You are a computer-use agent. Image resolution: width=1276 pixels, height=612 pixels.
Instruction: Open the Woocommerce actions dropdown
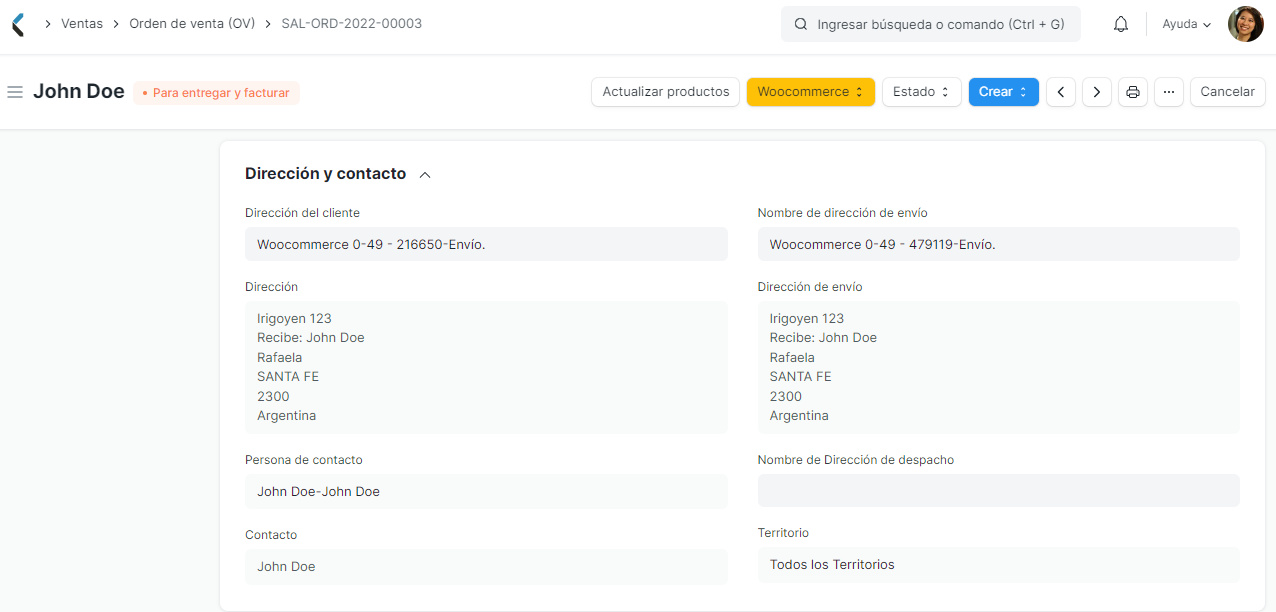[810, 91]
